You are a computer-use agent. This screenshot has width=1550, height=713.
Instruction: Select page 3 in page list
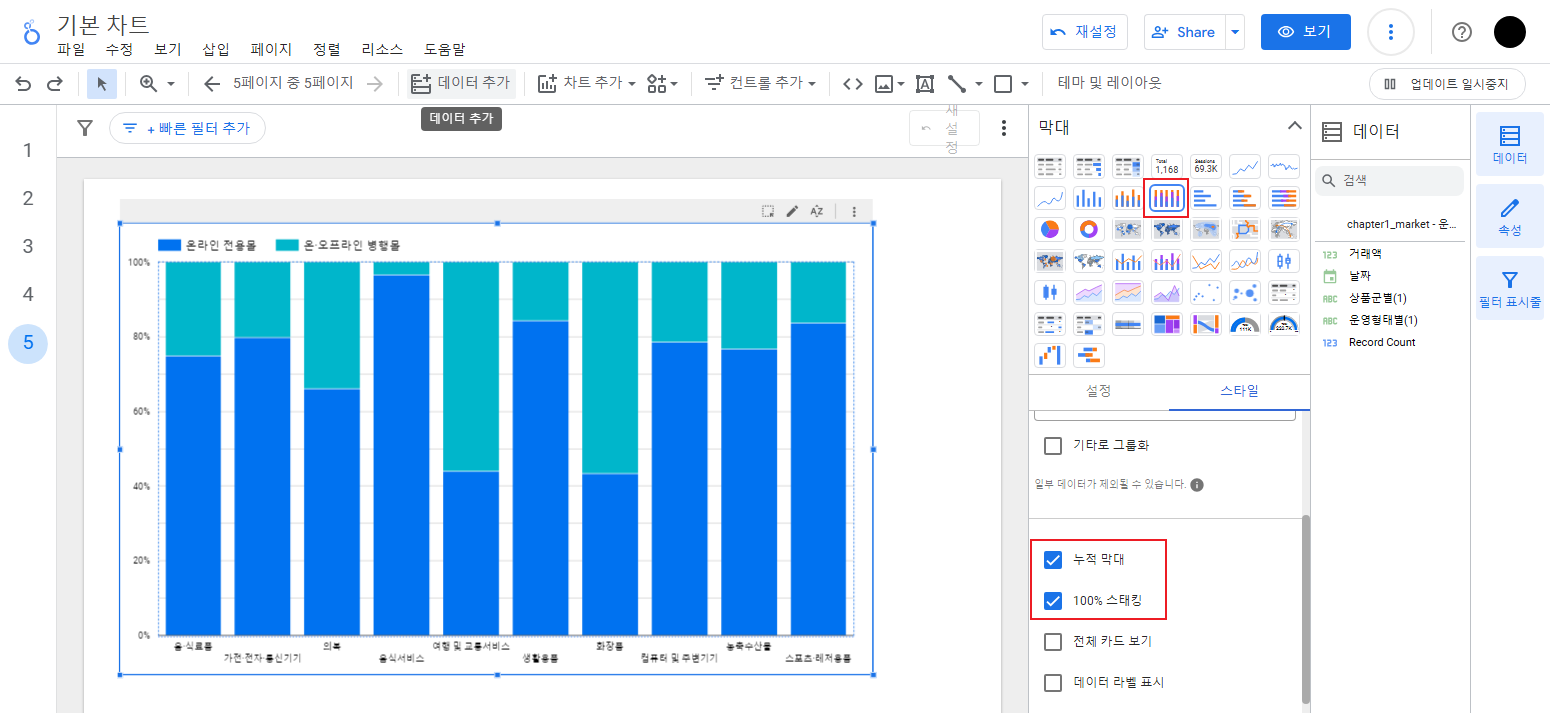(28, 246)
